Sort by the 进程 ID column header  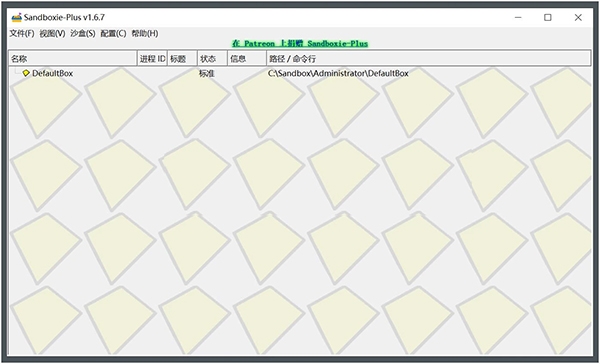[152, 59]
